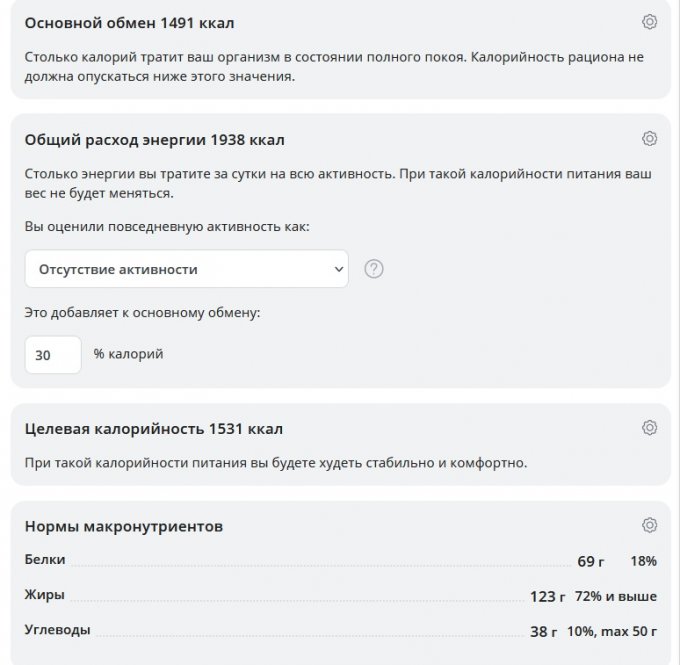The height and width of the screenshot is (665, 680).
Task: Click gear icon beside Общий расход энергии
Action: coord(649,138)
